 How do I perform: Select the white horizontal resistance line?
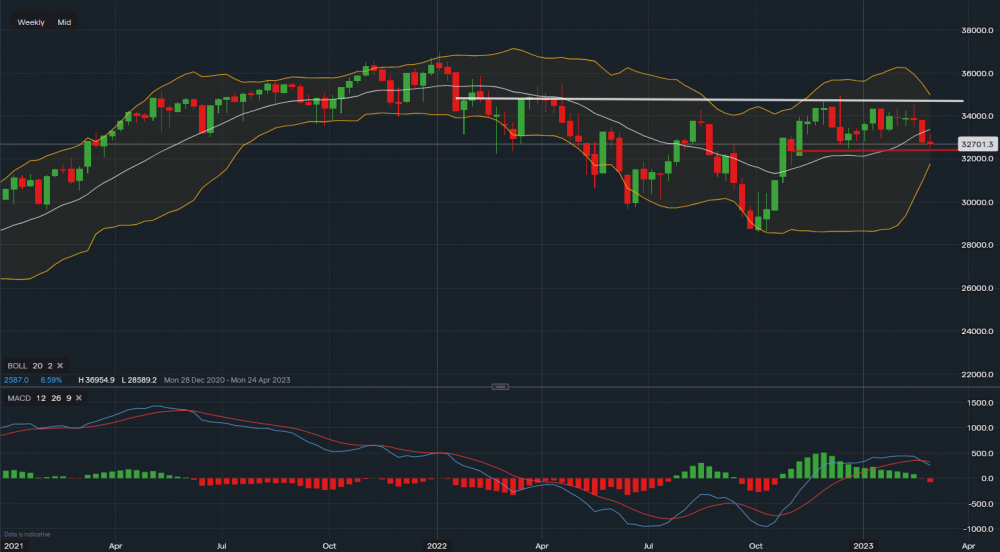(x=700, y=100)
